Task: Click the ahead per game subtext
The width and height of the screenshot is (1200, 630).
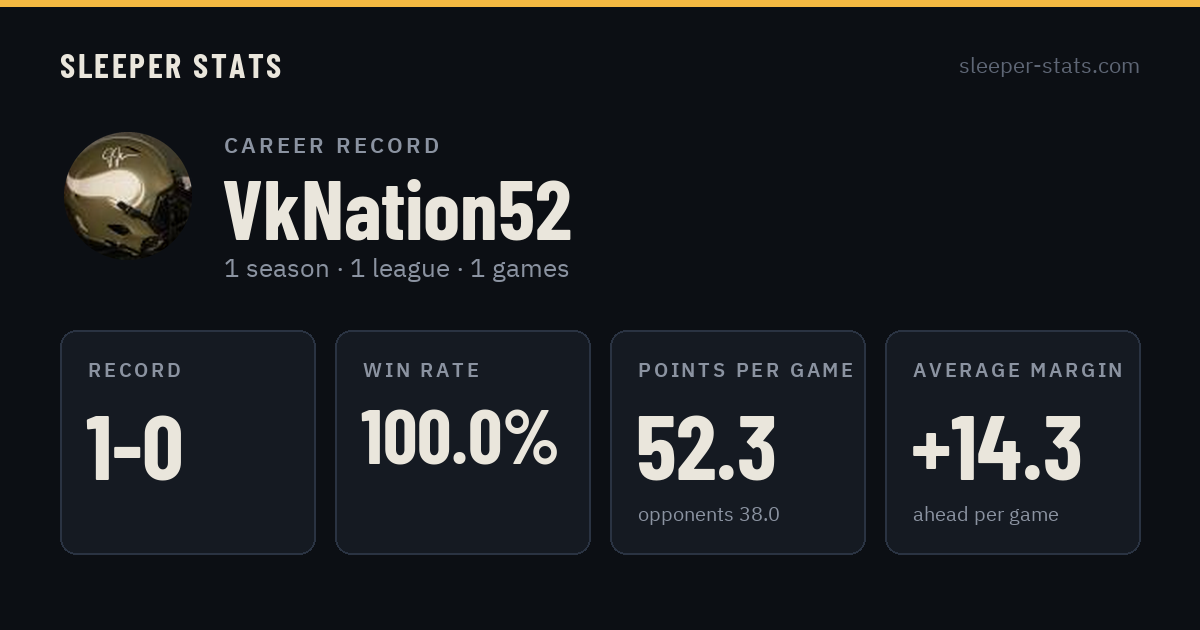Action: click(986, 515)
